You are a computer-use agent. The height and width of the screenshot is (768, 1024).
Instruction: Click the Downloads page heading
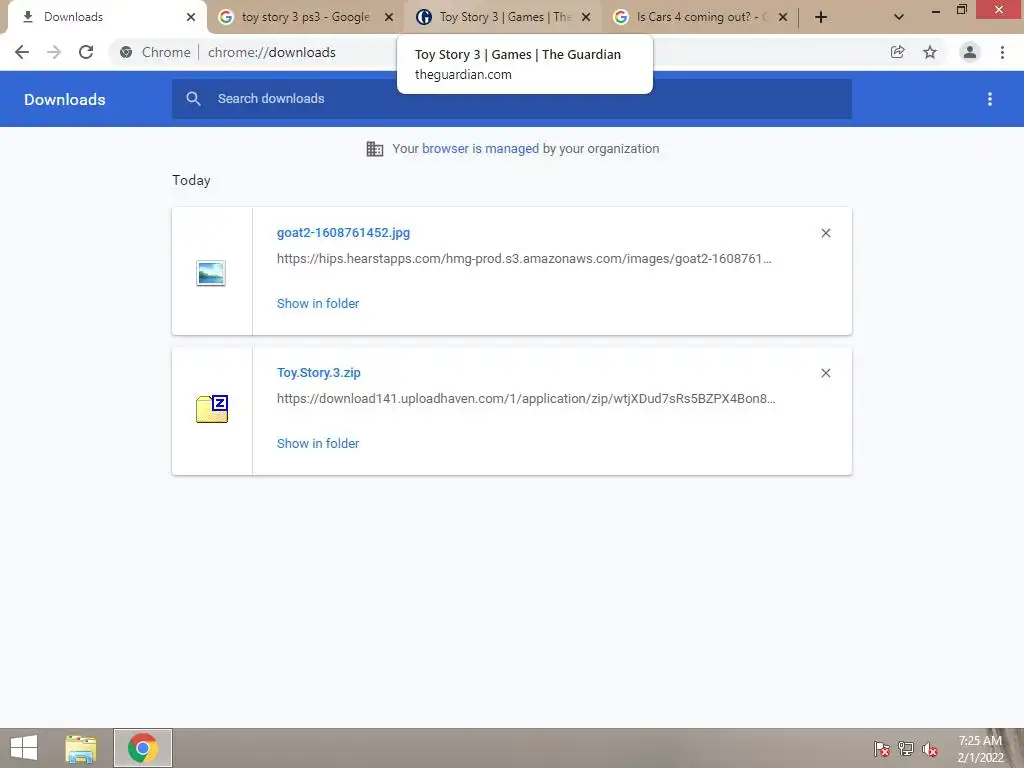click(x=65, y=99)
